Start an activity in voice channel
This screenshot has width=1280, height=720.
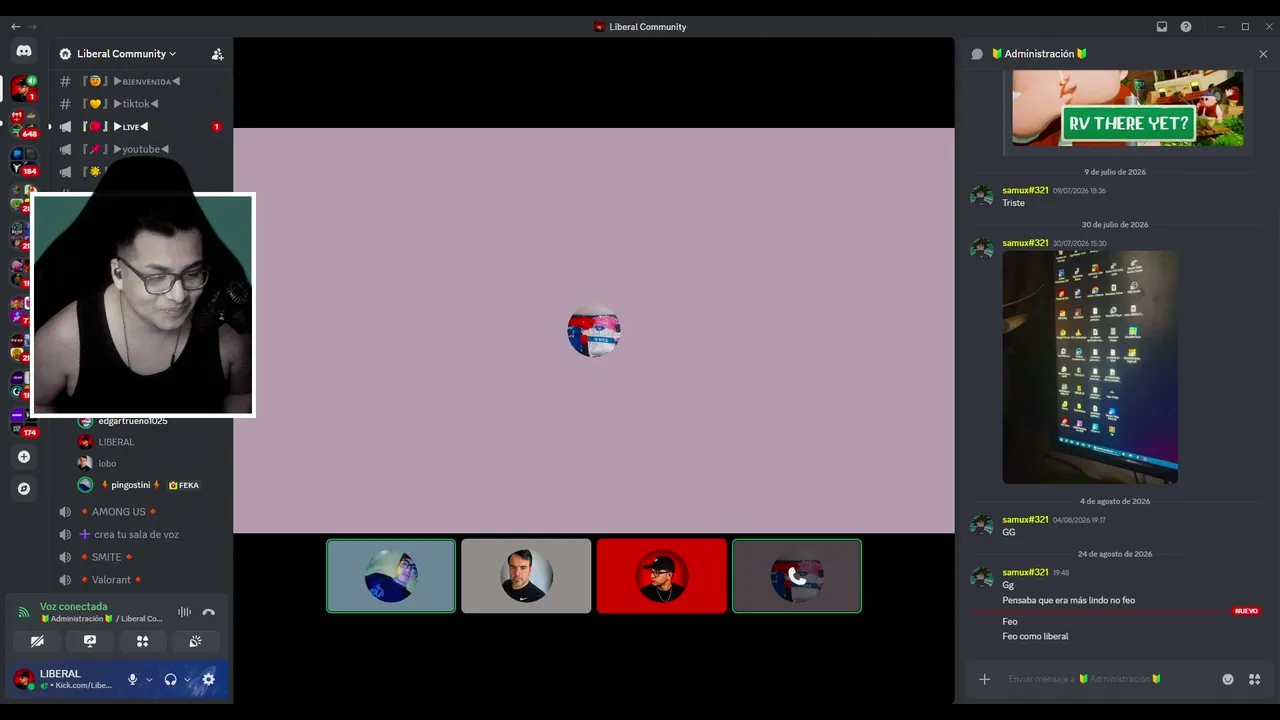pyautogui.click(x=142, y=641)
